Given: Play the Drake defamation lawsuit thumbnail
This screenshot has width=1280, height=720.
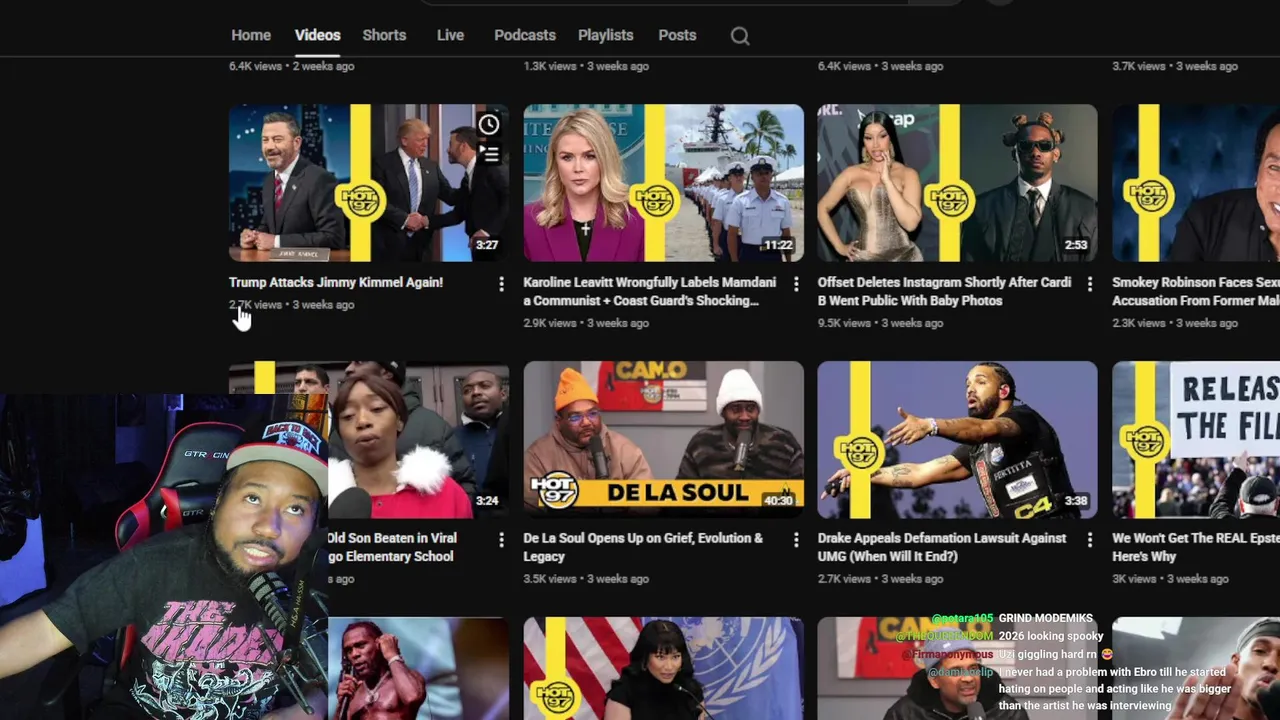Looking at the screenshot, I should pos(957,440).
